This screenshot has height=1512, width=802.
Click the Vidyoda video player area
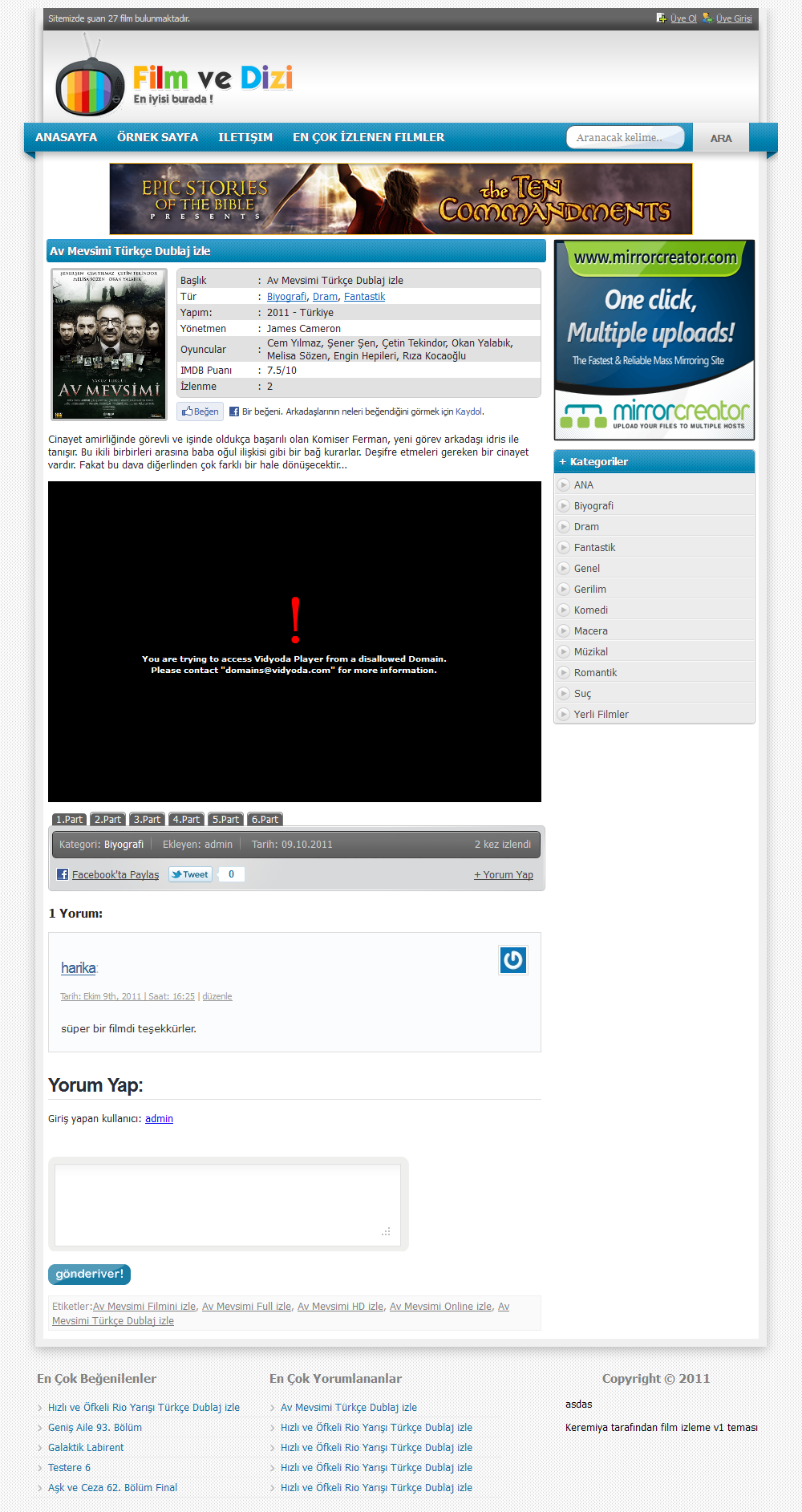(294, 642)
